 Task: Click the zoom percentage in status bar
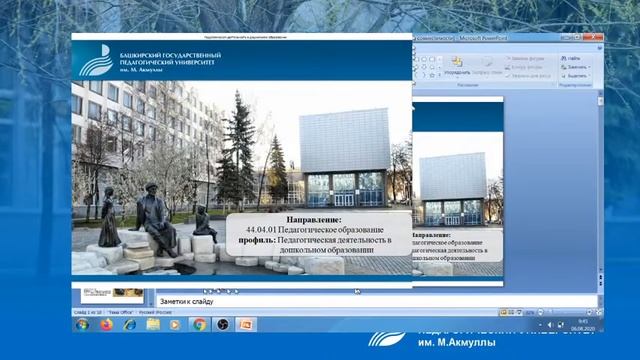pyautogui.click(x=530, y=313)
